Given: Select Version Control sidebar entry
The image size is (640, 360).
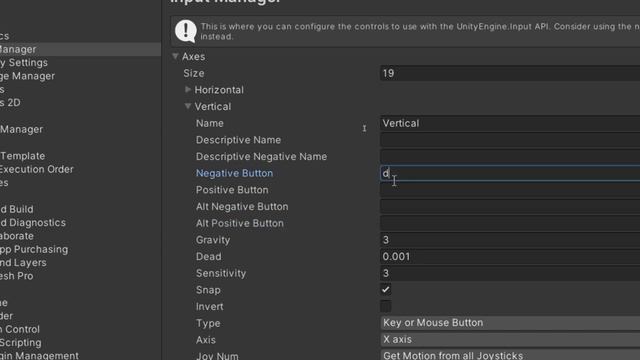Looking at the screenshot, I should pos(20,329).
